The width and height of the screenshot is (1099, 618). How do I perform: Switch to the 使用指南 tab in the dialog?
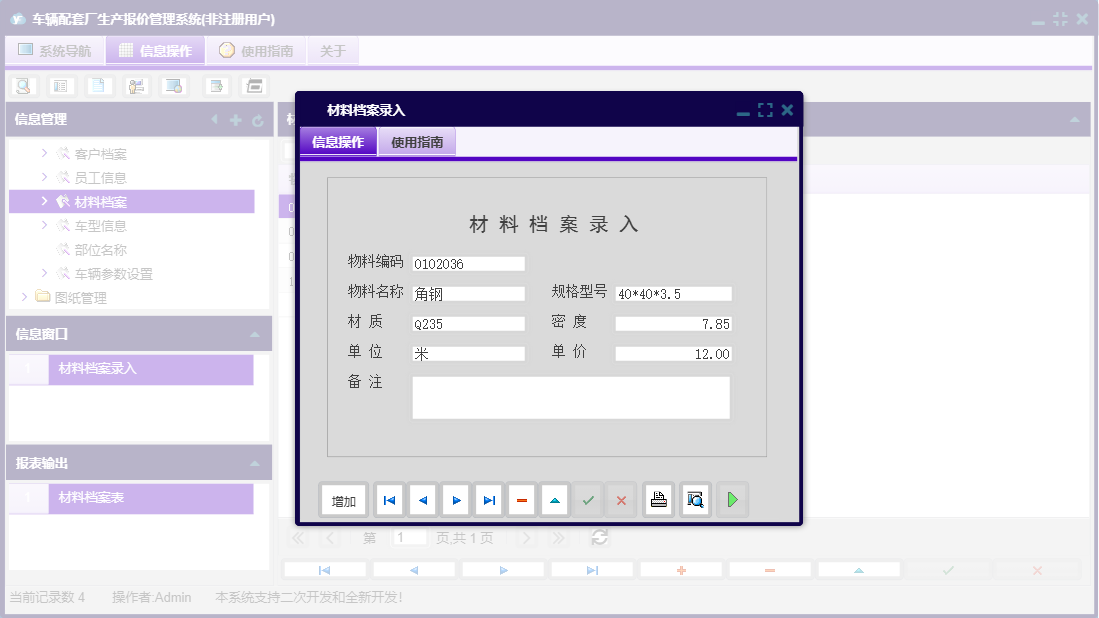(418, 141)
